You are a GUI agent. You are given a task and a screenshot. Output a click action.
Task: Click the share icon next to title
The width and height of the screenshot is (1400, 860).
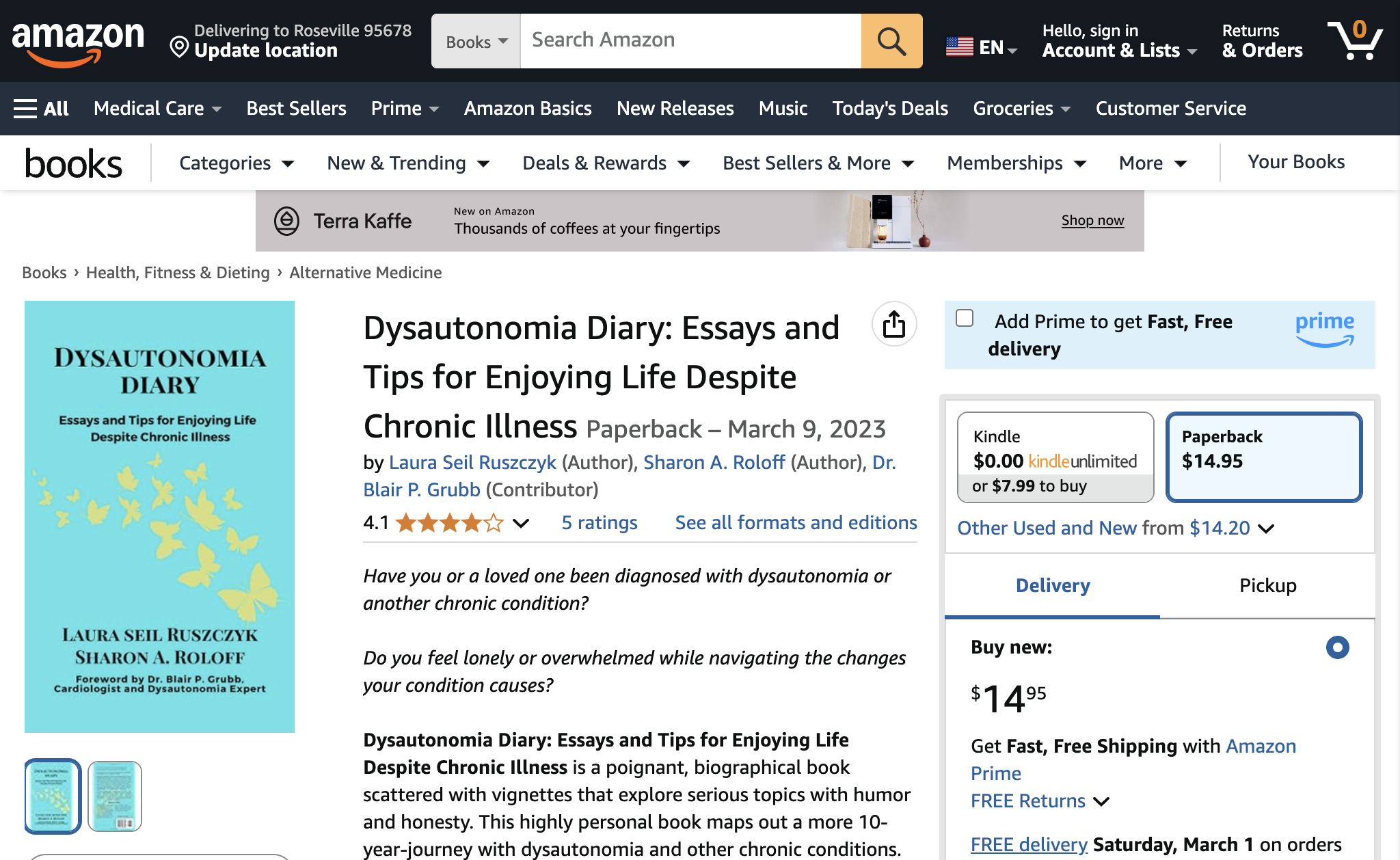pos(894,324)
